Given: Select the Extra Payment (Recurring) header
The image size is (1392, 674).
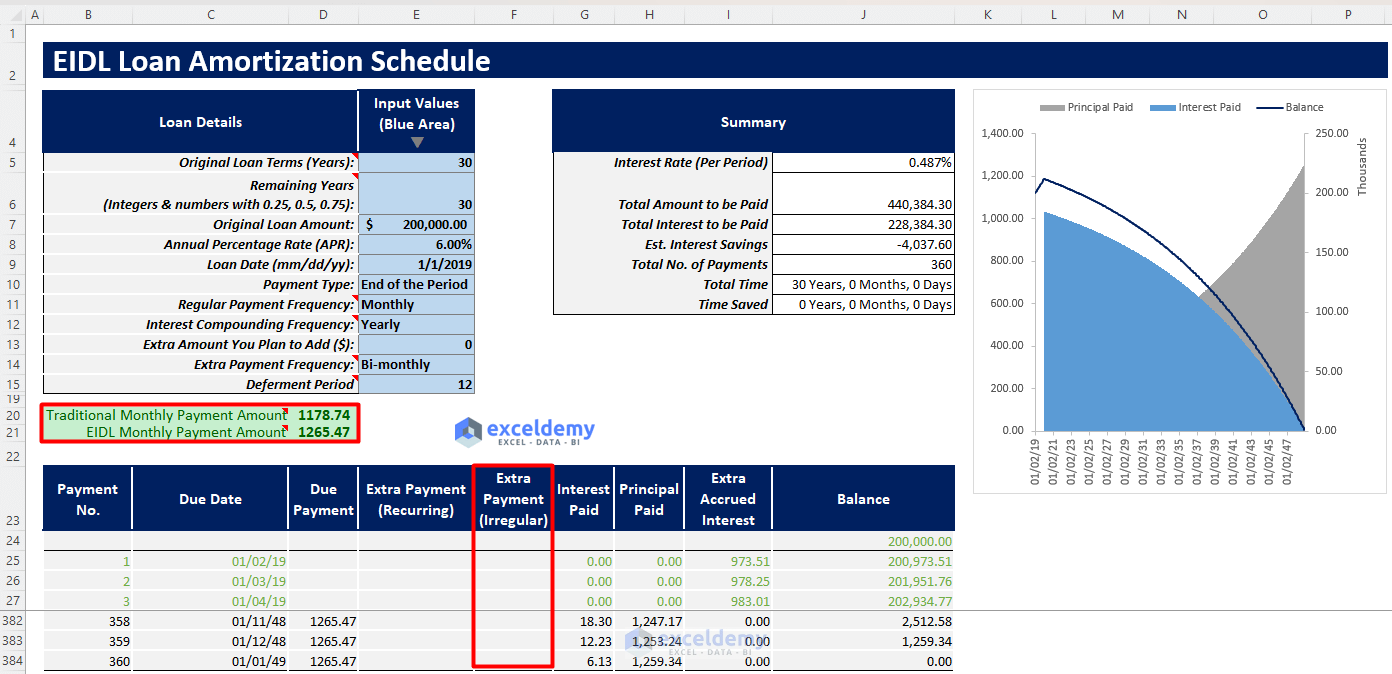Looking at the screenshot, I should point(416,499).
